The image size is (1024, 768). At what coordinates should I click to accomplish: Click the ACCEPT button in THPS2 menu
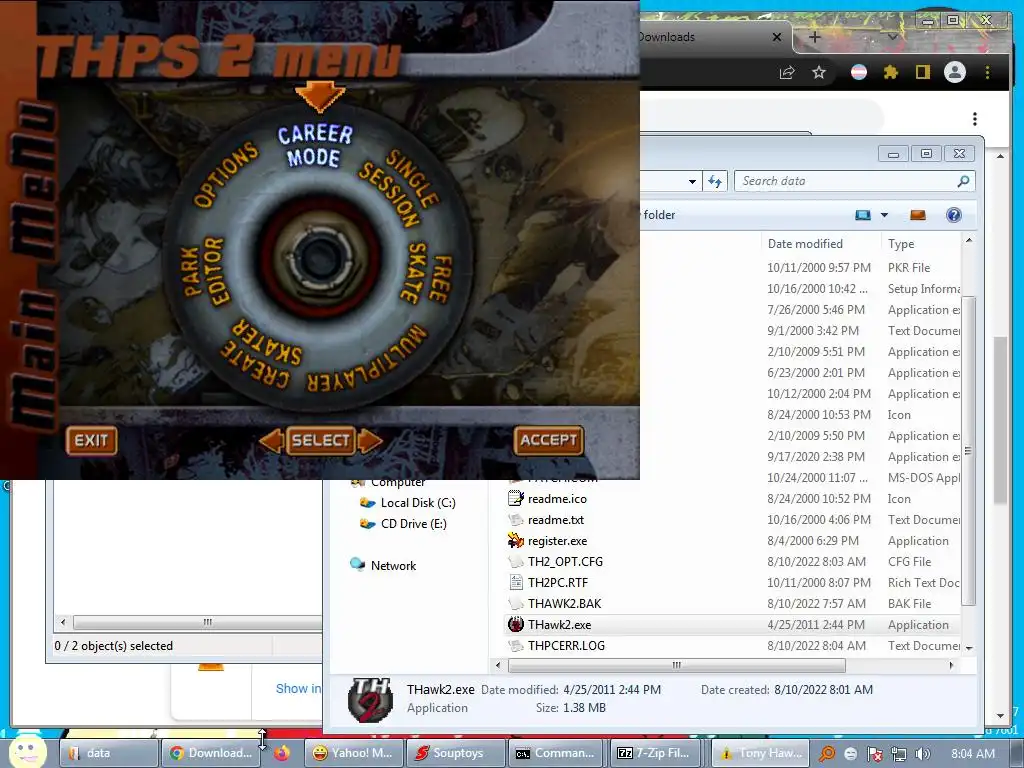coord(549,441)
